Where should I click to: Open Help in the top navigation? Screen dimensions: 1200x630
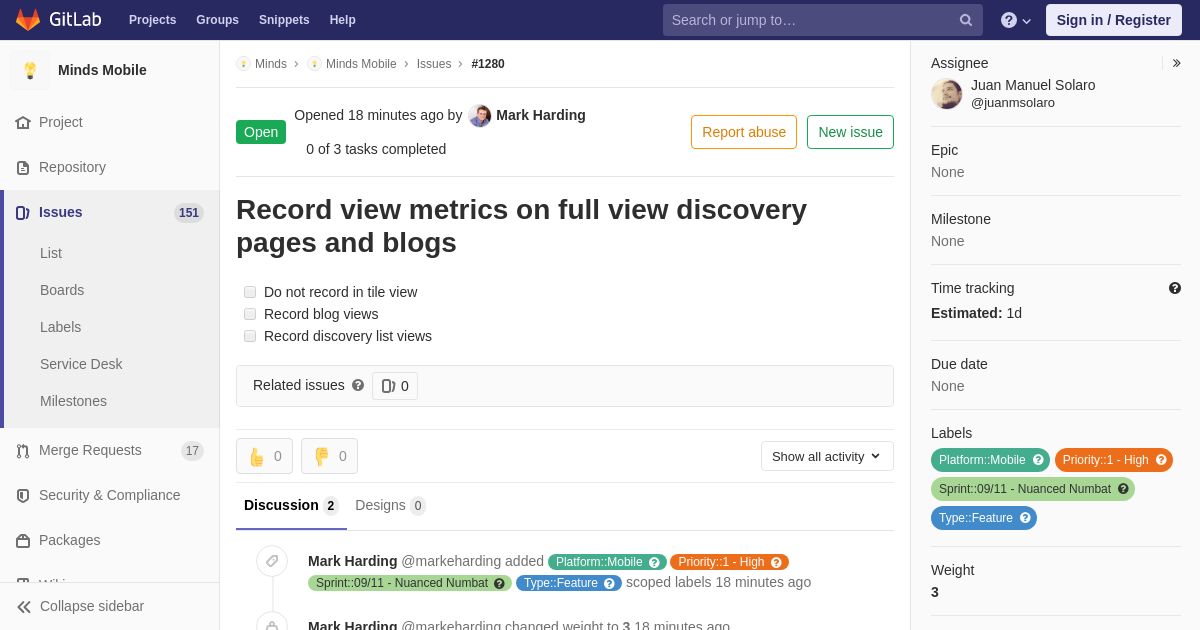coord(343,20)
